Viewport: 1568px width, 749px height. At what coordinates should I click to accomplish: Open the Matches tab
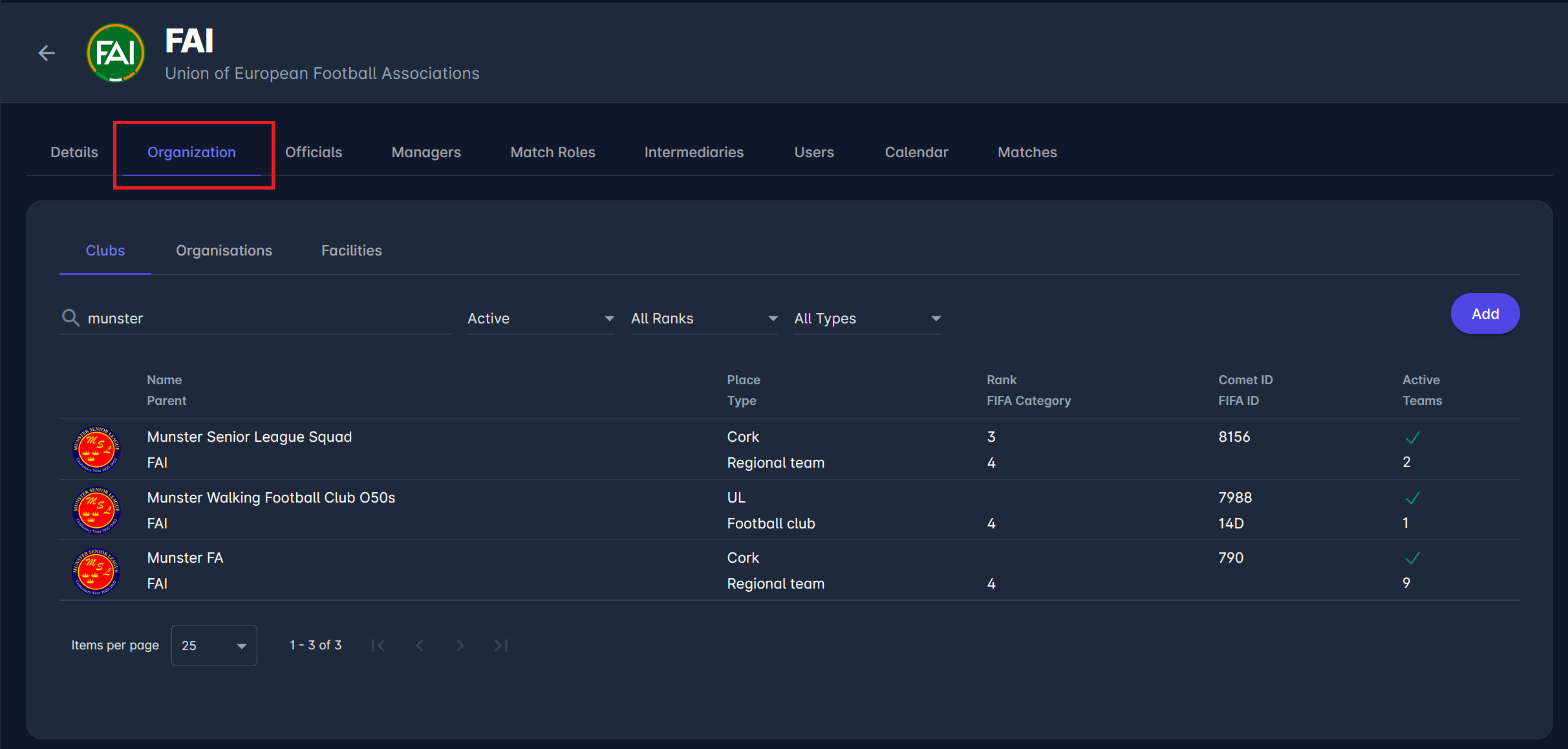click(1027, 152)
